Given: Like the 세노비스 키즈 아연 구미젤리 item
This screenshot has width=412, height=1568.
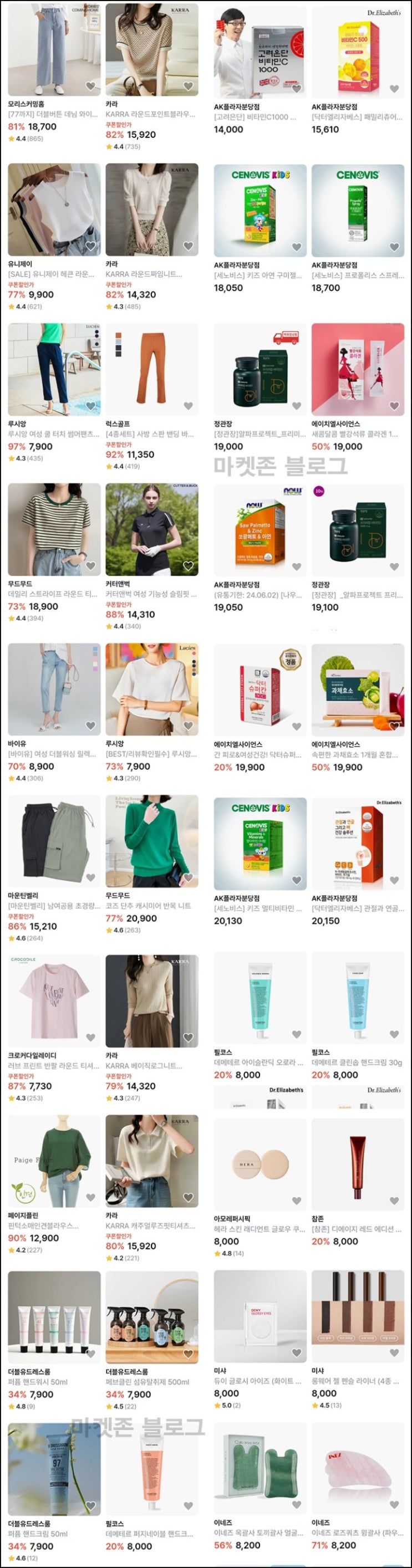Looking at the screenshot, I should point(296,247).
